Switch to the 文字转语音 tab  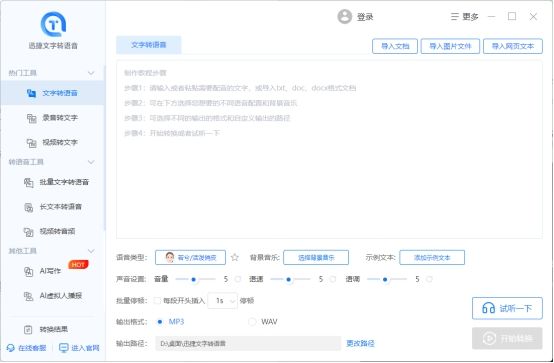point(149,45)
